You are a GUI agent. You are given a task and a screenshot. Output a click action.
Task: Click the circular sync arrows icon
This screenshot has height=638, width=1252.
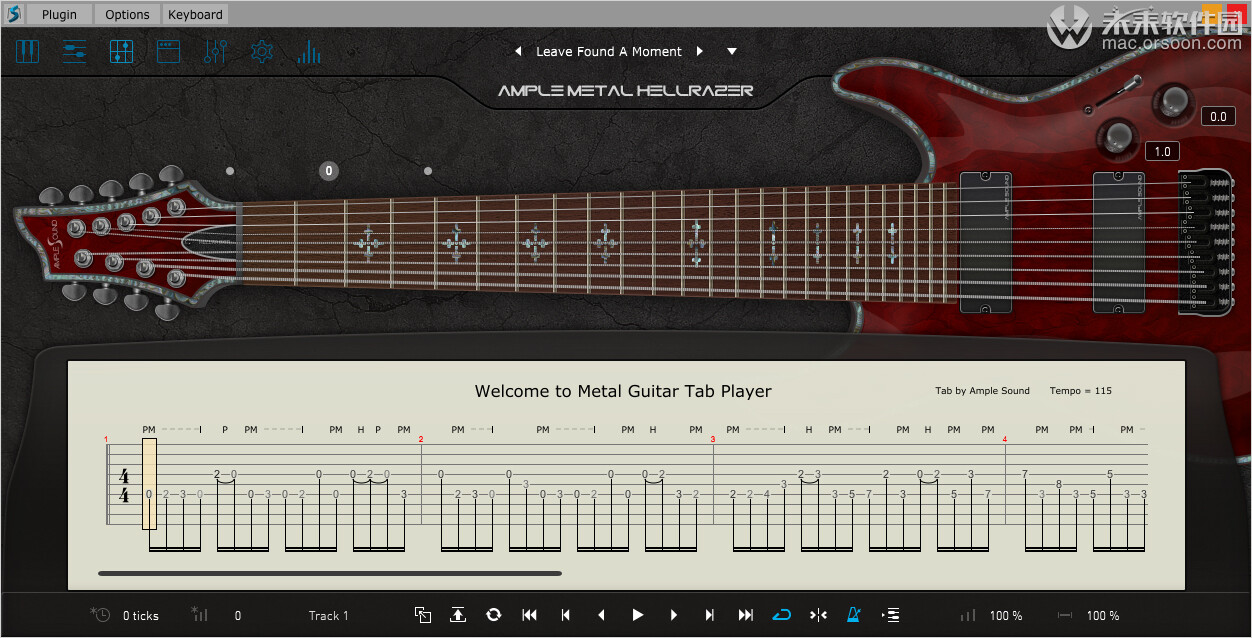pyautogui.click(x=493, y=615)
